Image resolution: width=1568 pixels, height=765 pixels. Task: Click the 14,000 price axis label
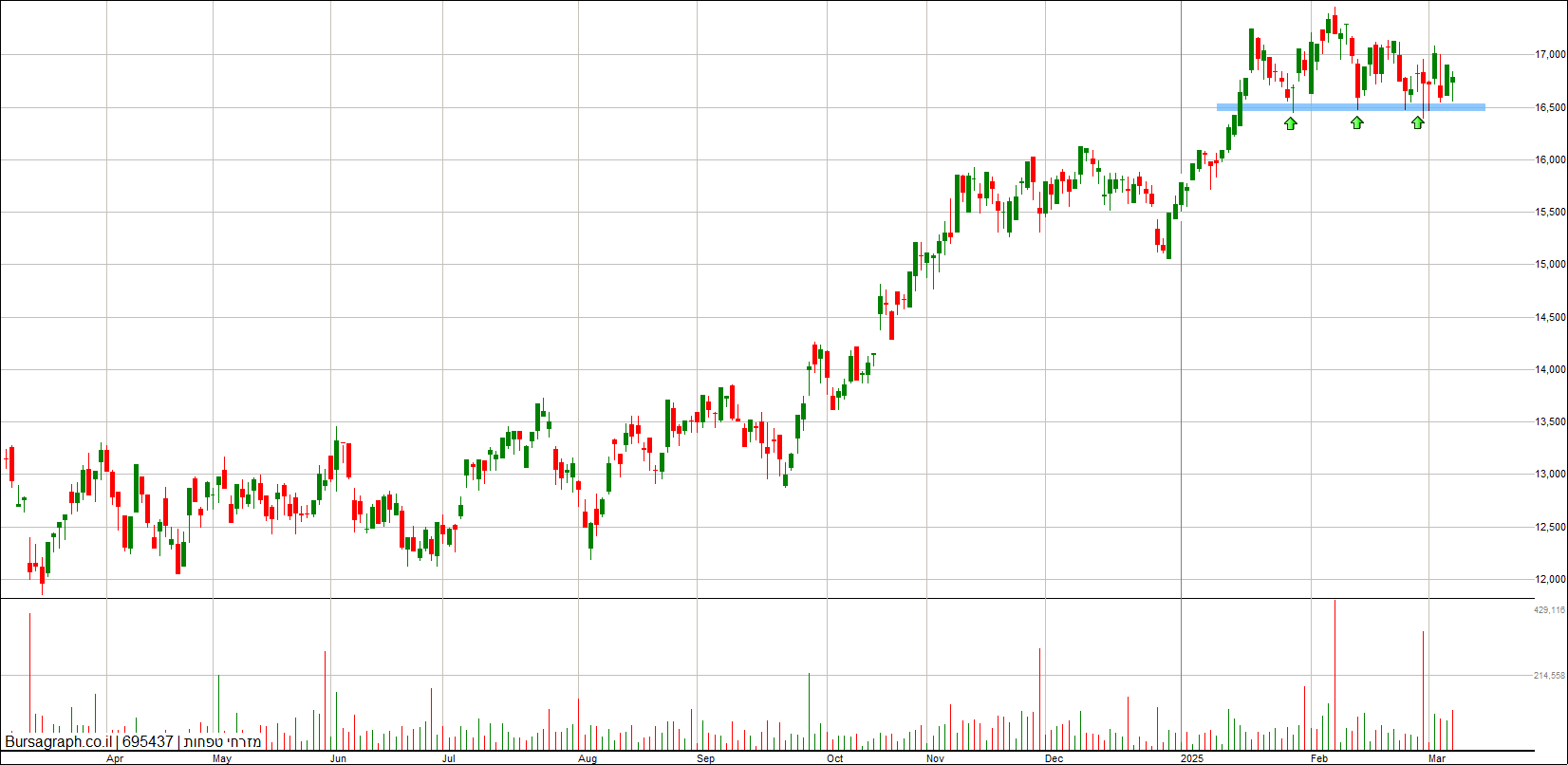click(x=1552, y=369)
